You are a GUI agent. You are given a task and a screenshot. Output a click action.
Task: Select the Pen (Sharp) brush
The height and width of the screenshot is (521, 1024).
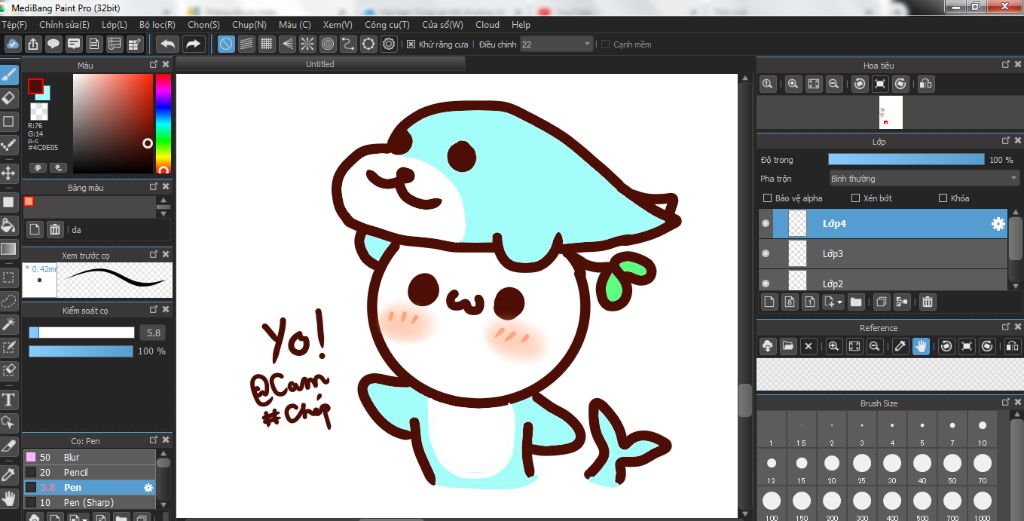tap(89, 502)
